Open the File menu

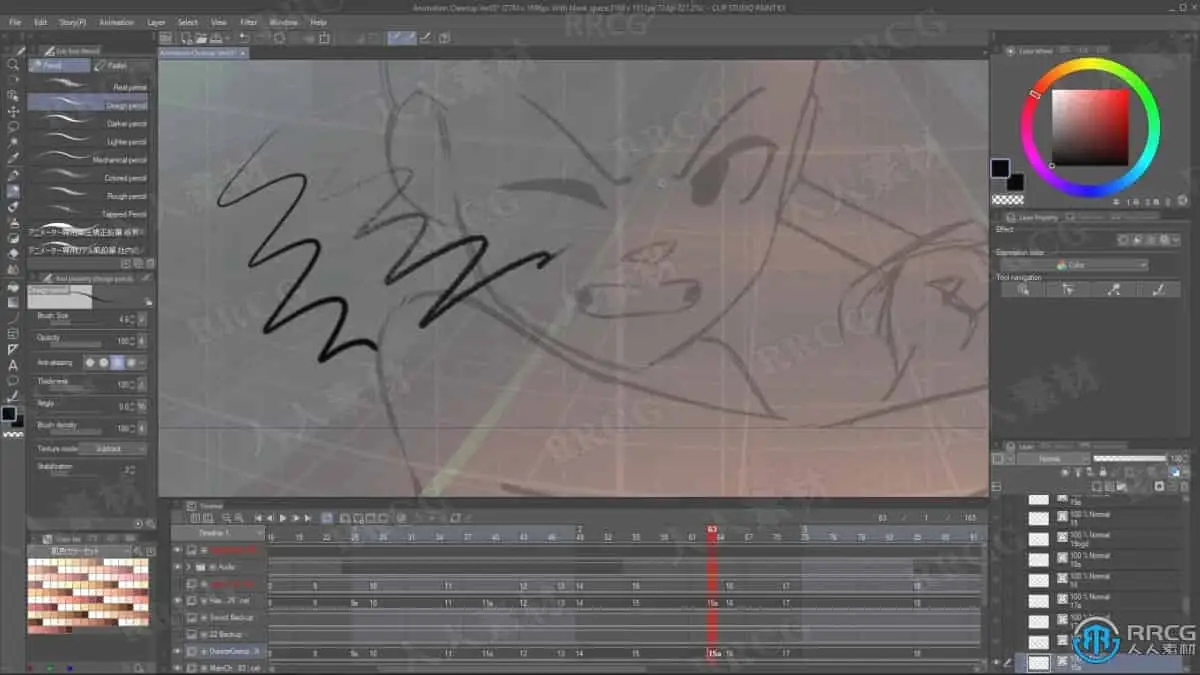point(15,21)
